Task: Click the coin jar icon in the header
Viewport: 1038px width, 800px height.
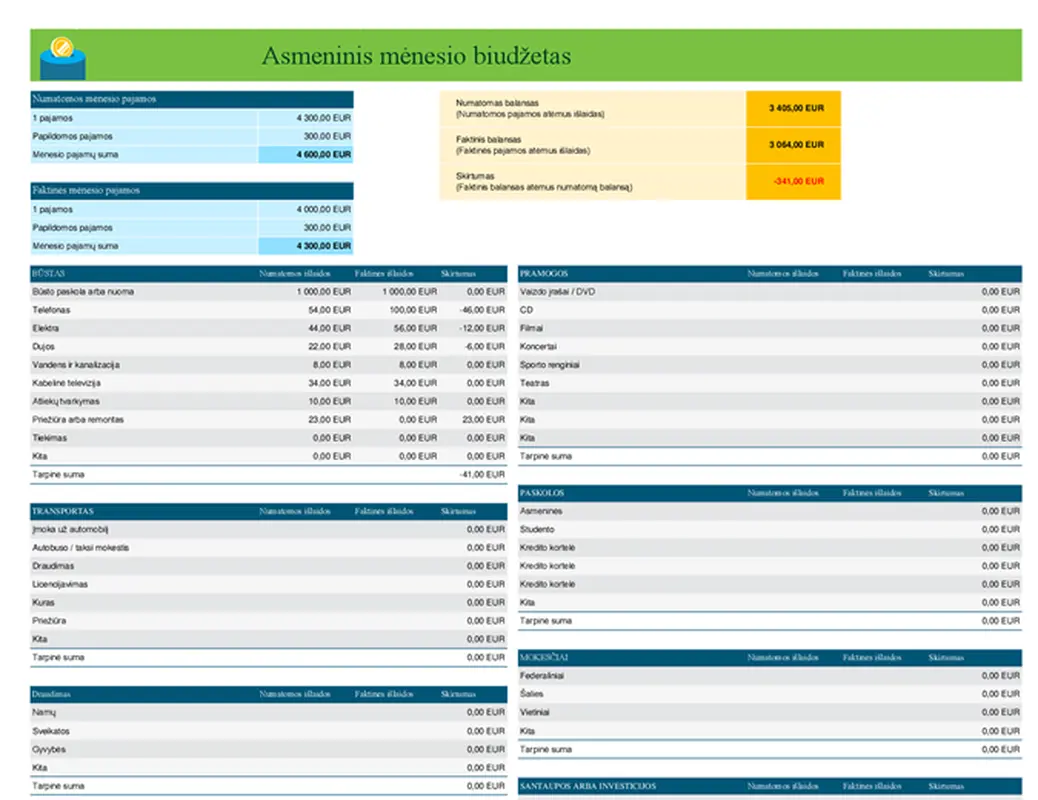Action: pyautogui.click(x=62, y=57)
